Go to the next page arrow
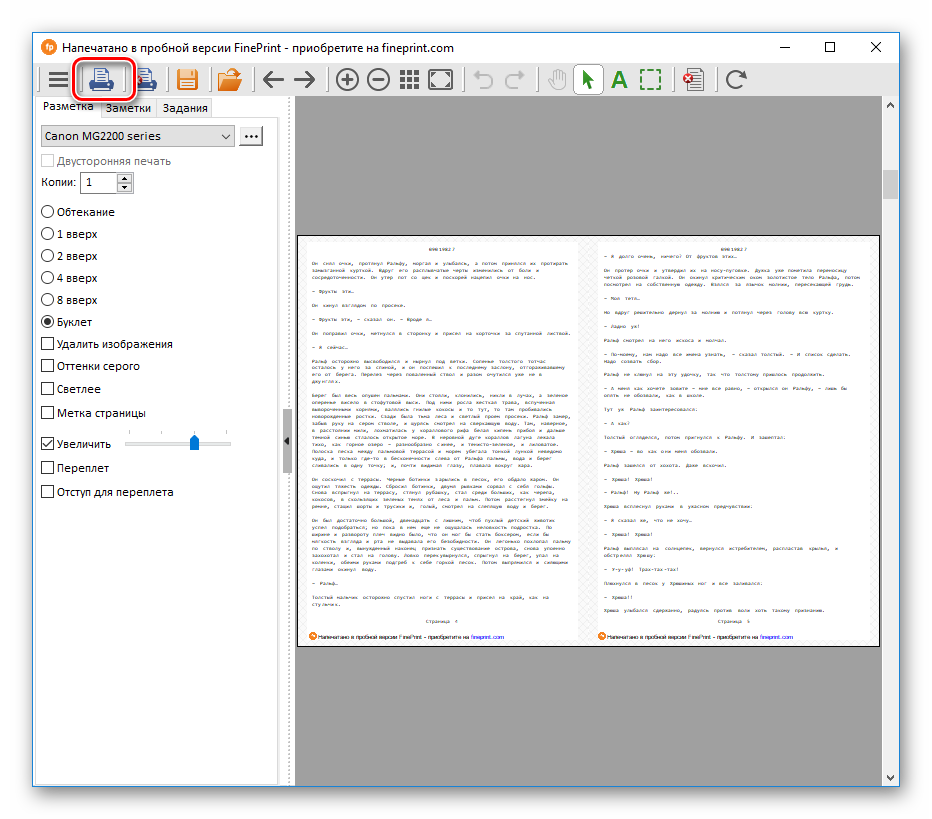This screenshot has height=819, width=932. (304, 80)
